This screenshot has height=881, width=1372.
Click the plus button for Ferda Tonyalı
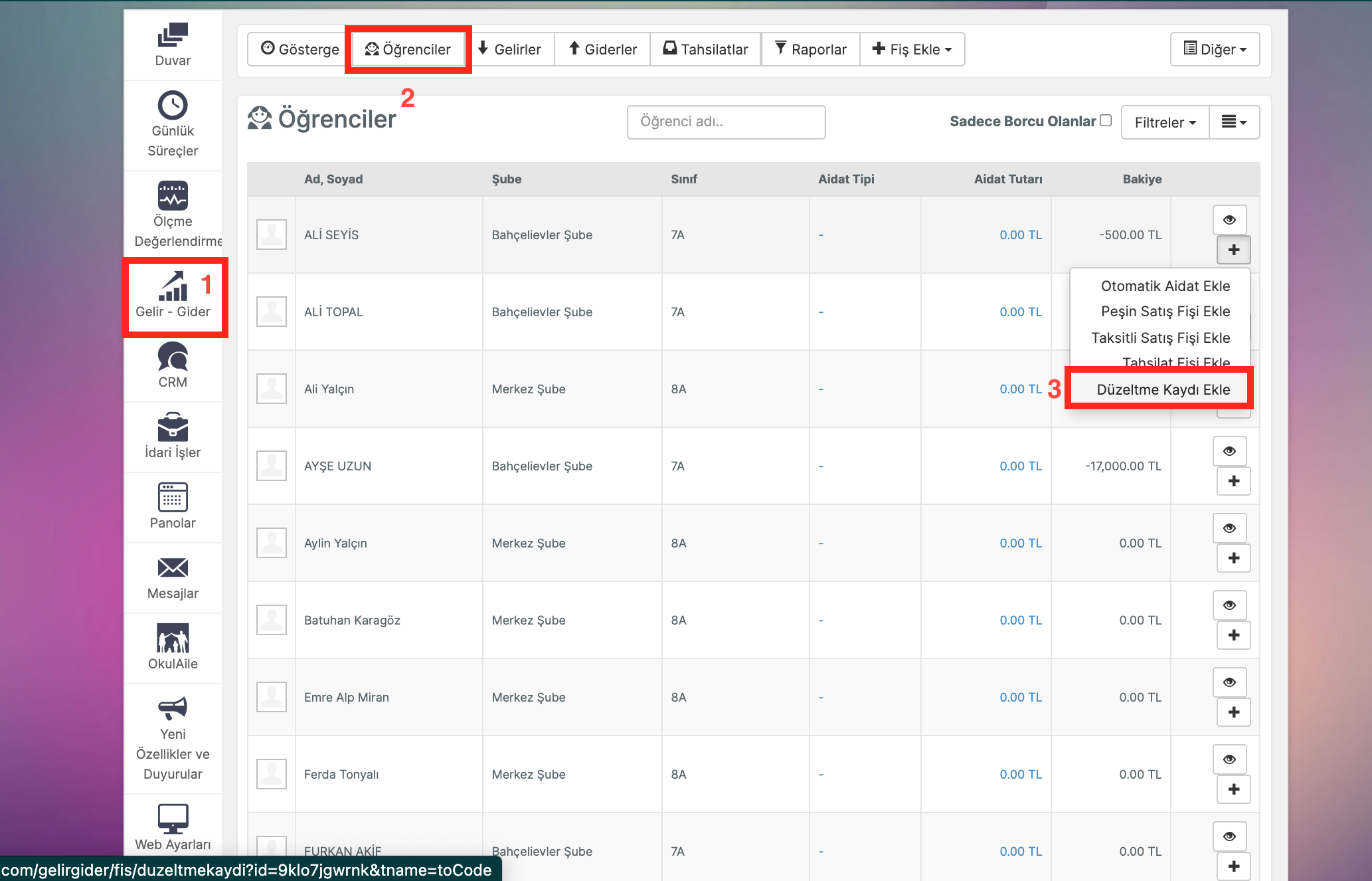tap(1234, 789)
